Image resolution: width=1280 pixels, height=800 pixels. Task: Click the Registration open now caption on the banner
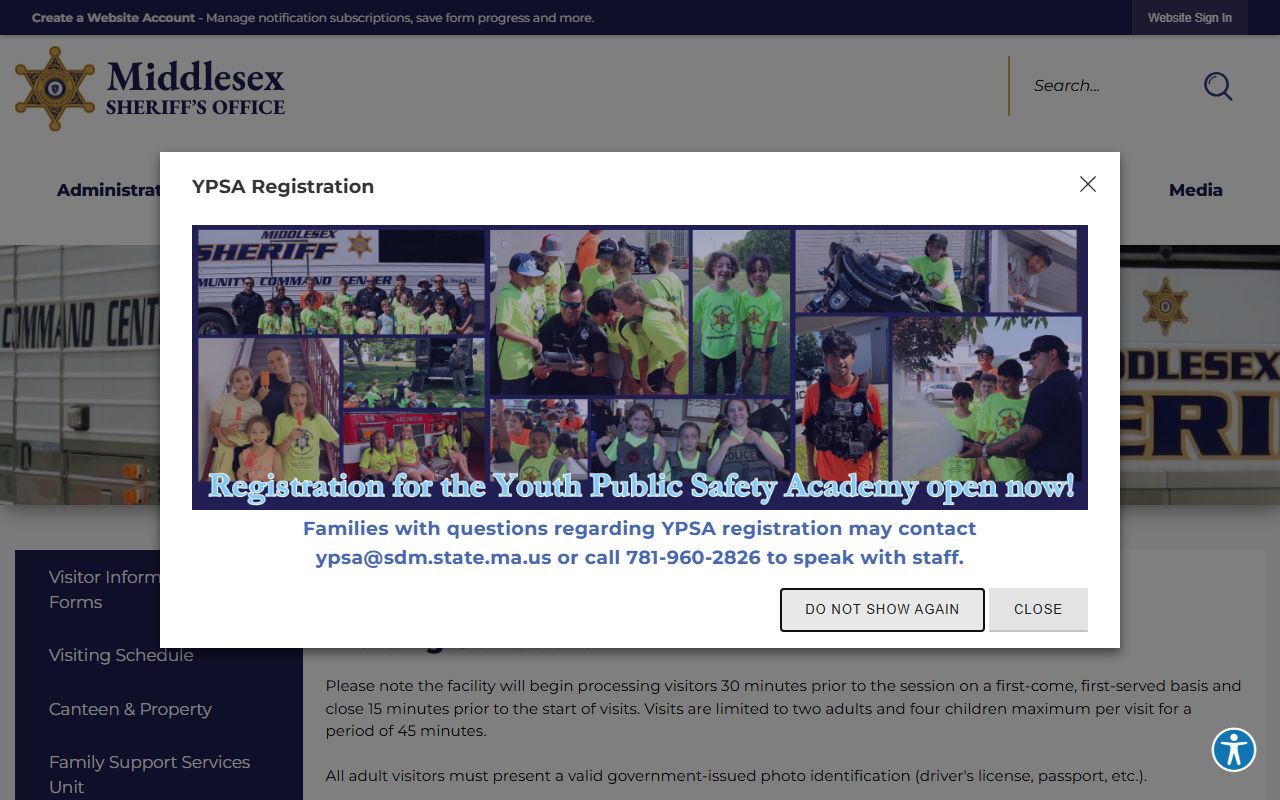click(x=641, y=487)
